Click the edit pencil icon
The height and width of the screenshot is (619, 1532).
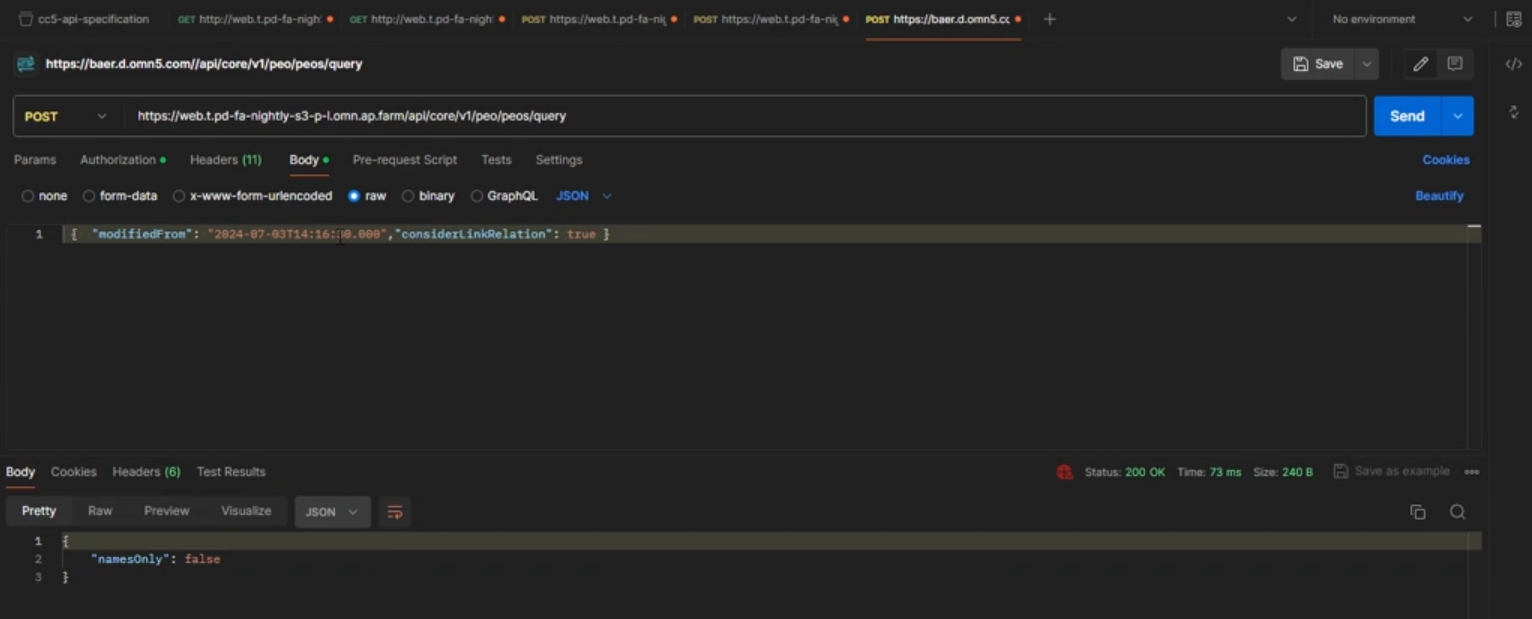[1420, 64]
